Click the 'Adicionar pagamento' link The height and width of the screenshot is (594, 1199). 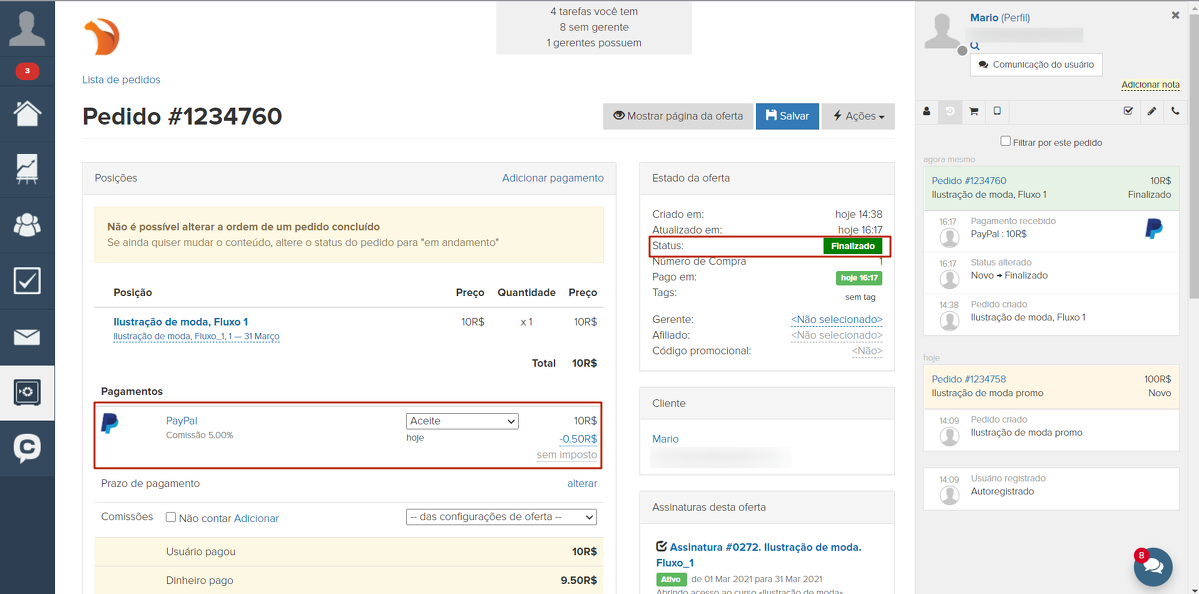[x=552, y=178]
